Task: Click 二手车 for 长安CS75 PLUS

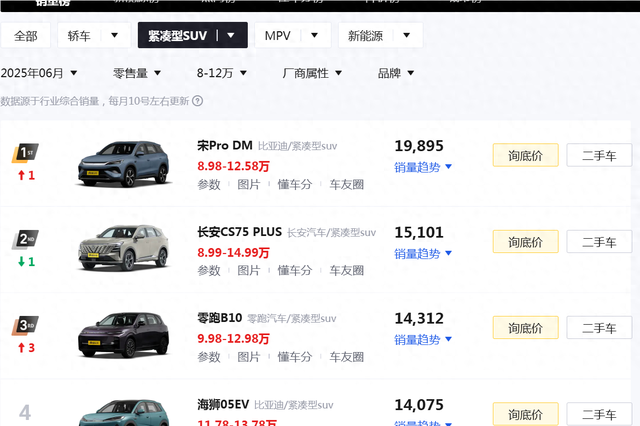Action: pyautogui.click(x=599, y=242)
